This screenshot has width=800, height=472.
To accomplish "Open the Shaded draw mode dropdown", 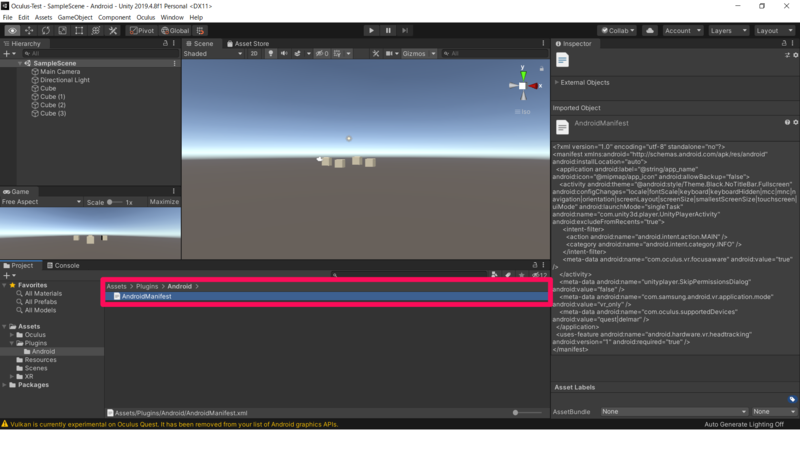I will (213, 54).
